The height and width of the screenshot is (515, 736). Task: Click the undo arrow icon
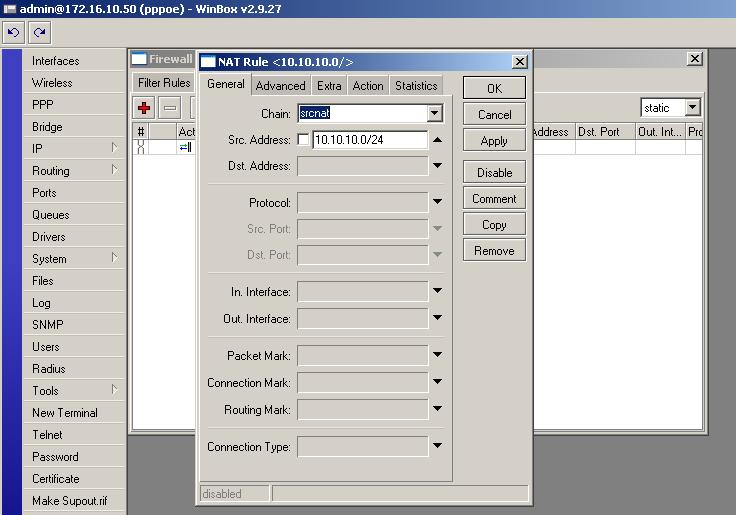(x=14, y=33)
